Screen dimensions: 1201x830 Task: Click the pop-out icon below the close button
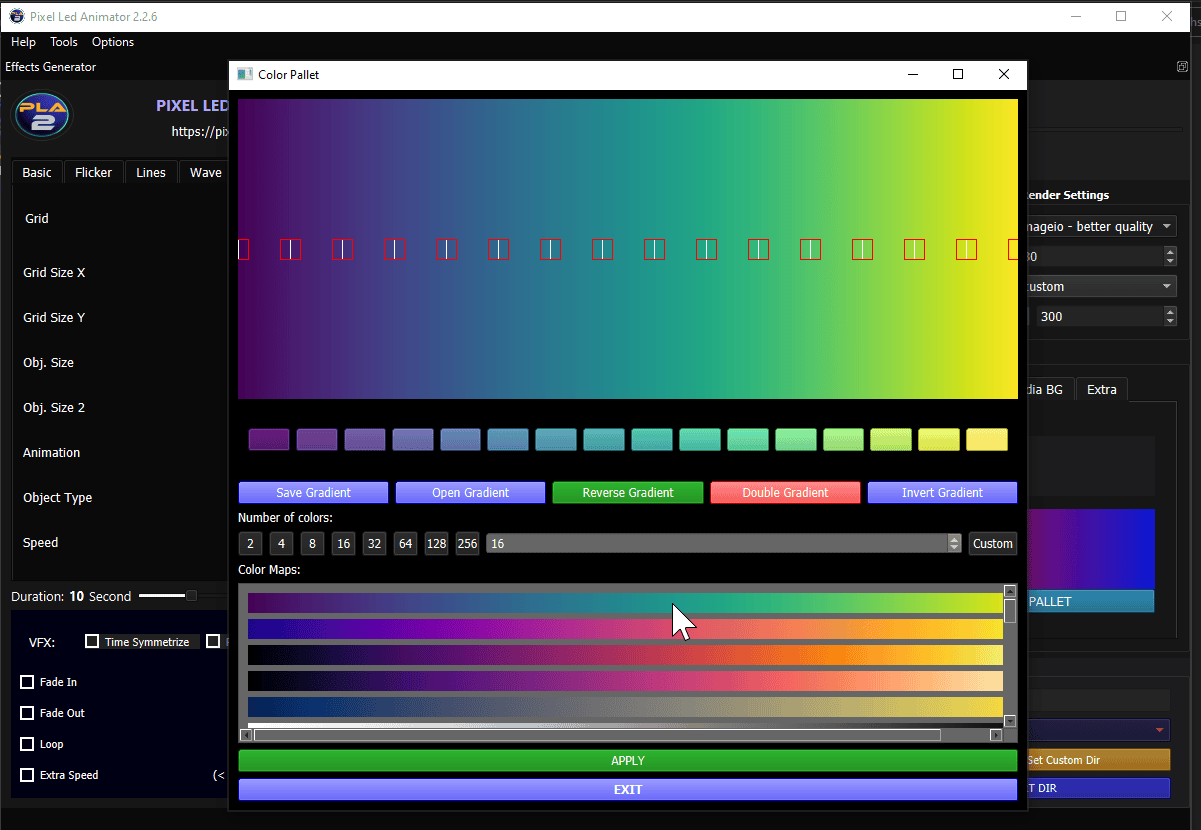click(1181, 65)
